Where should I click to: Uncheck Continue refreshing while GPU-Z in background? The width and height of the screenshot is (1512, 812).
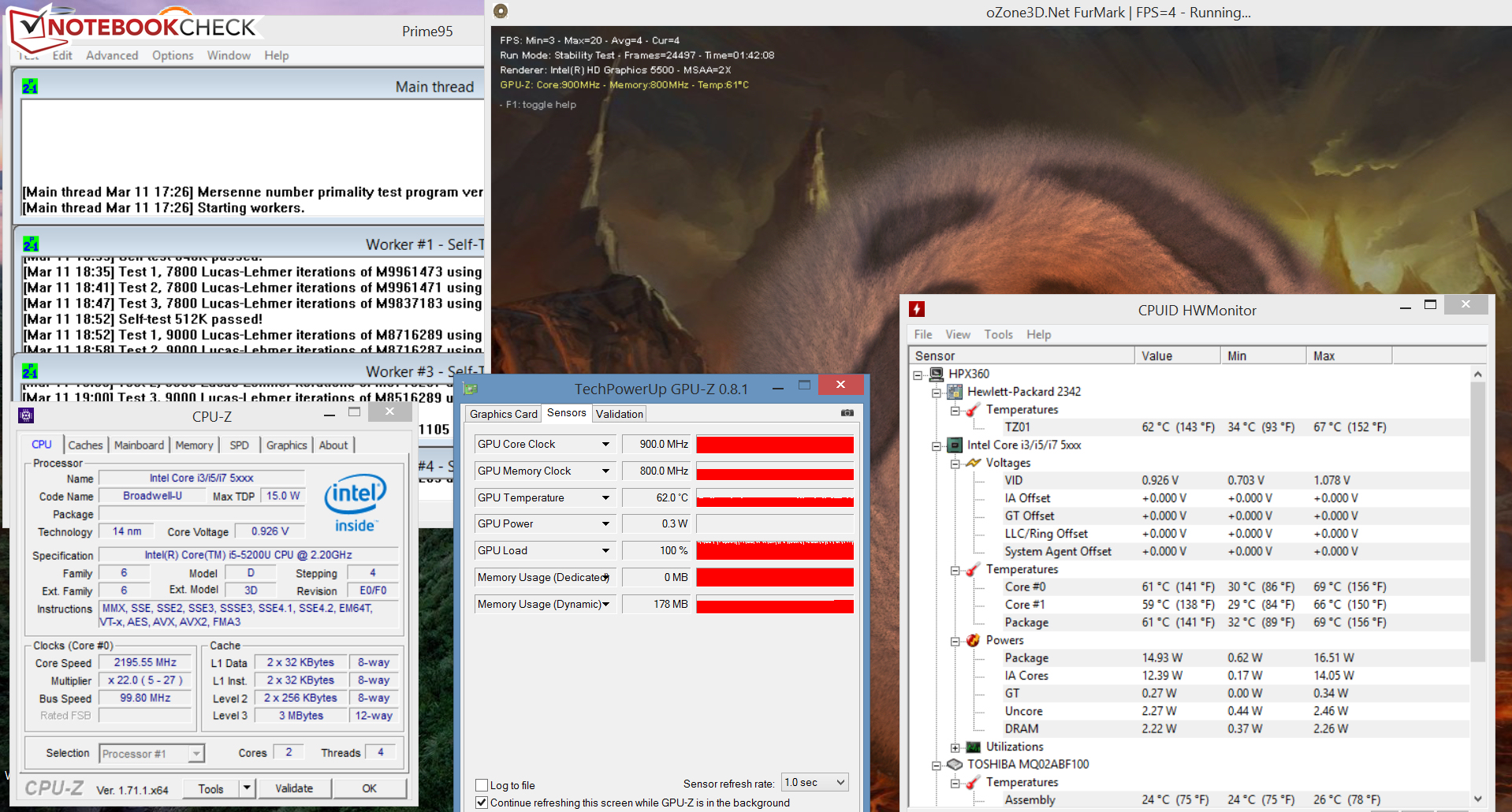(x=482, y=803)
